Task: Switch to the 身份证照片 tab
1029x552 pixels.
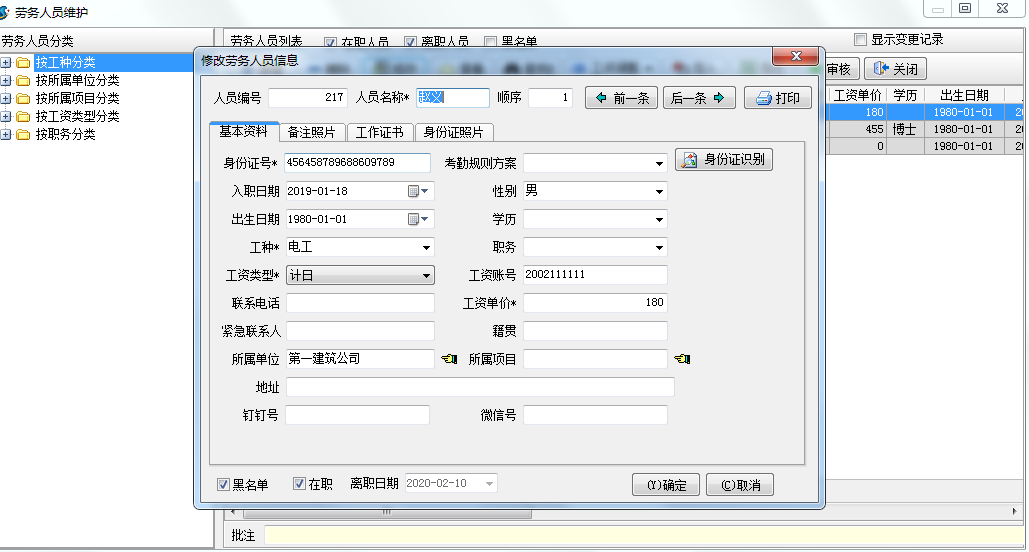Action: click(453, 132)
